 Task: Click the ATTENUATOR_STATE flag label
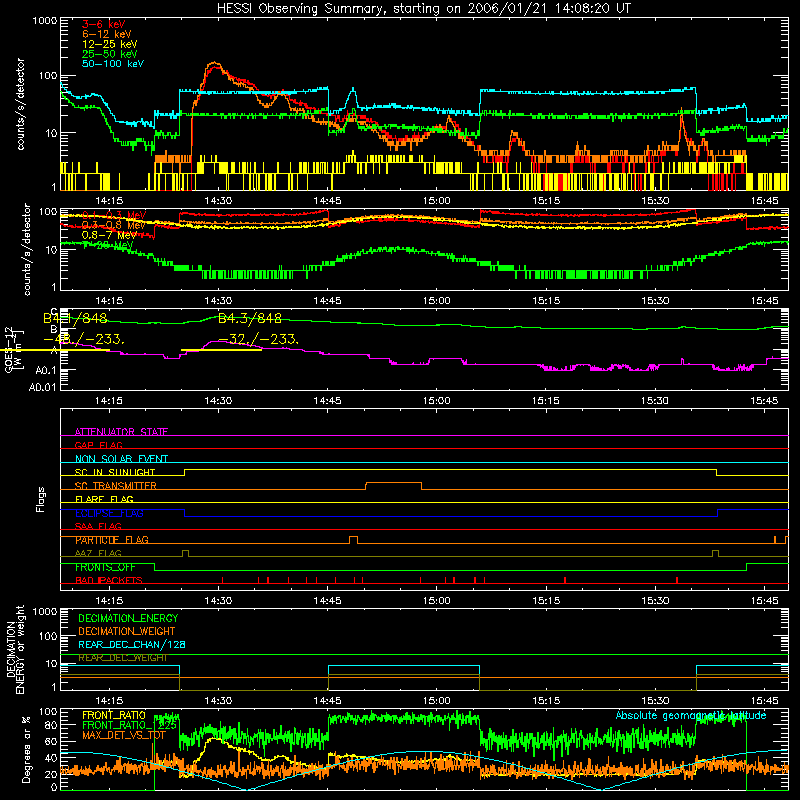[121, 432]
